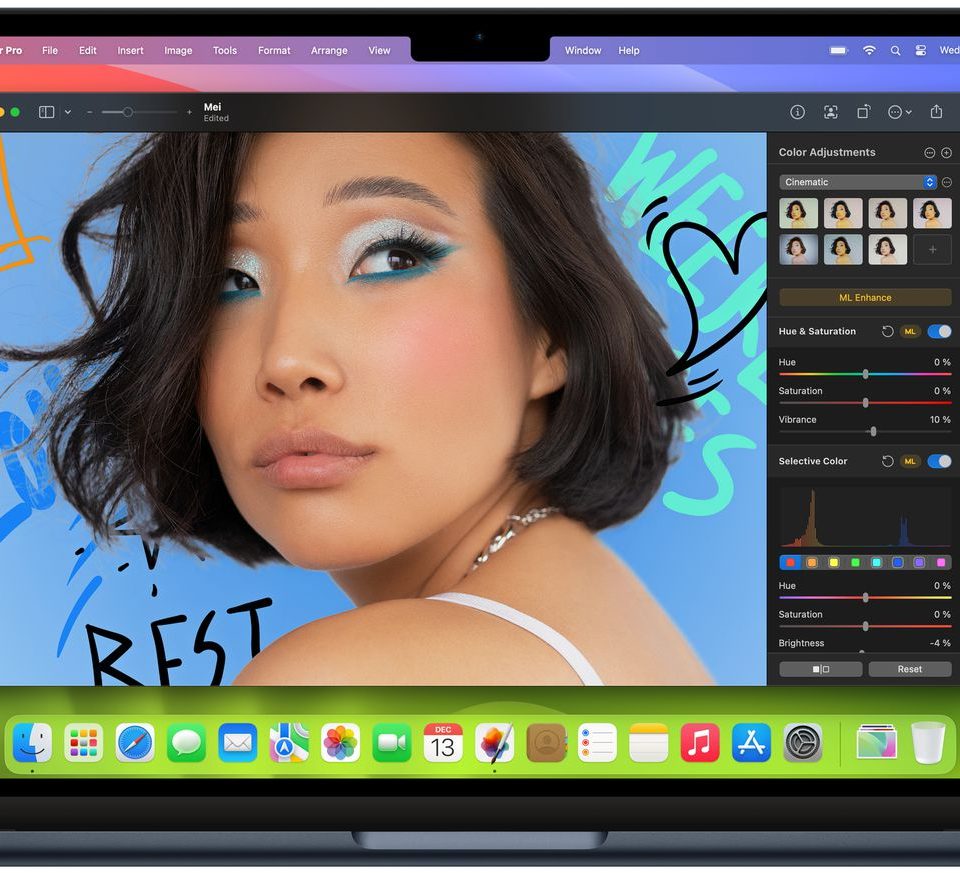This screenshot has height=873, width=960.
Task: Click the Vibrance slider handle
Action: coord(873,431)
